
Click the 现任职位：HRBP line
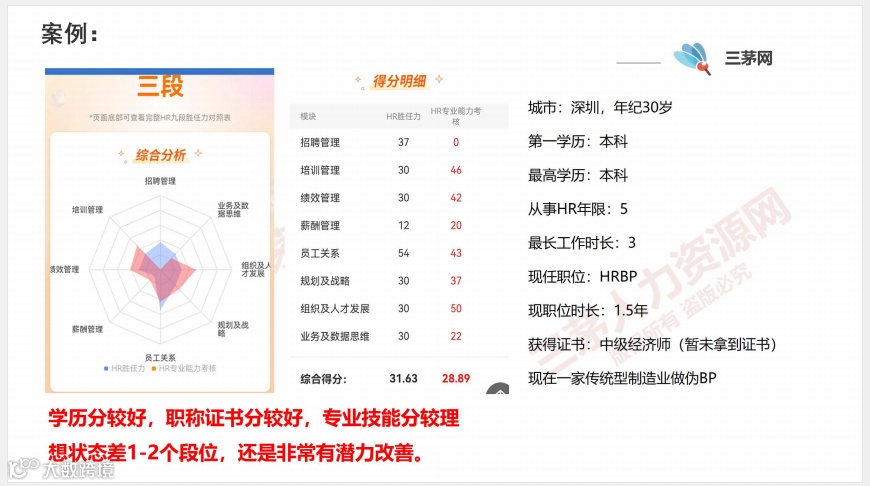click(583, 277)
